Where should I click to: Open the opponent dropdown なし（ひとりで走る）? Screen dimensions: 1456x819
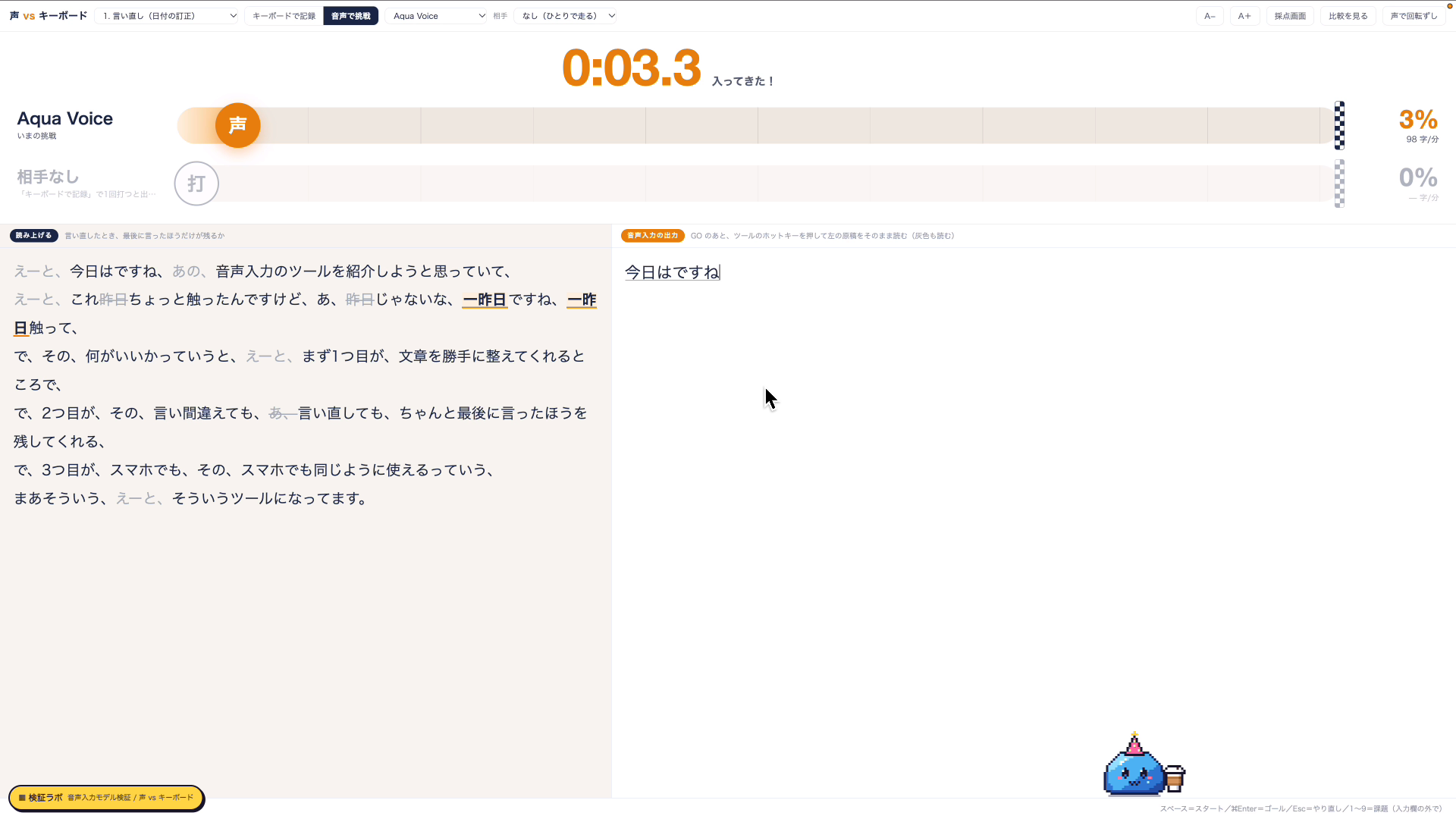tap(566, 16)
